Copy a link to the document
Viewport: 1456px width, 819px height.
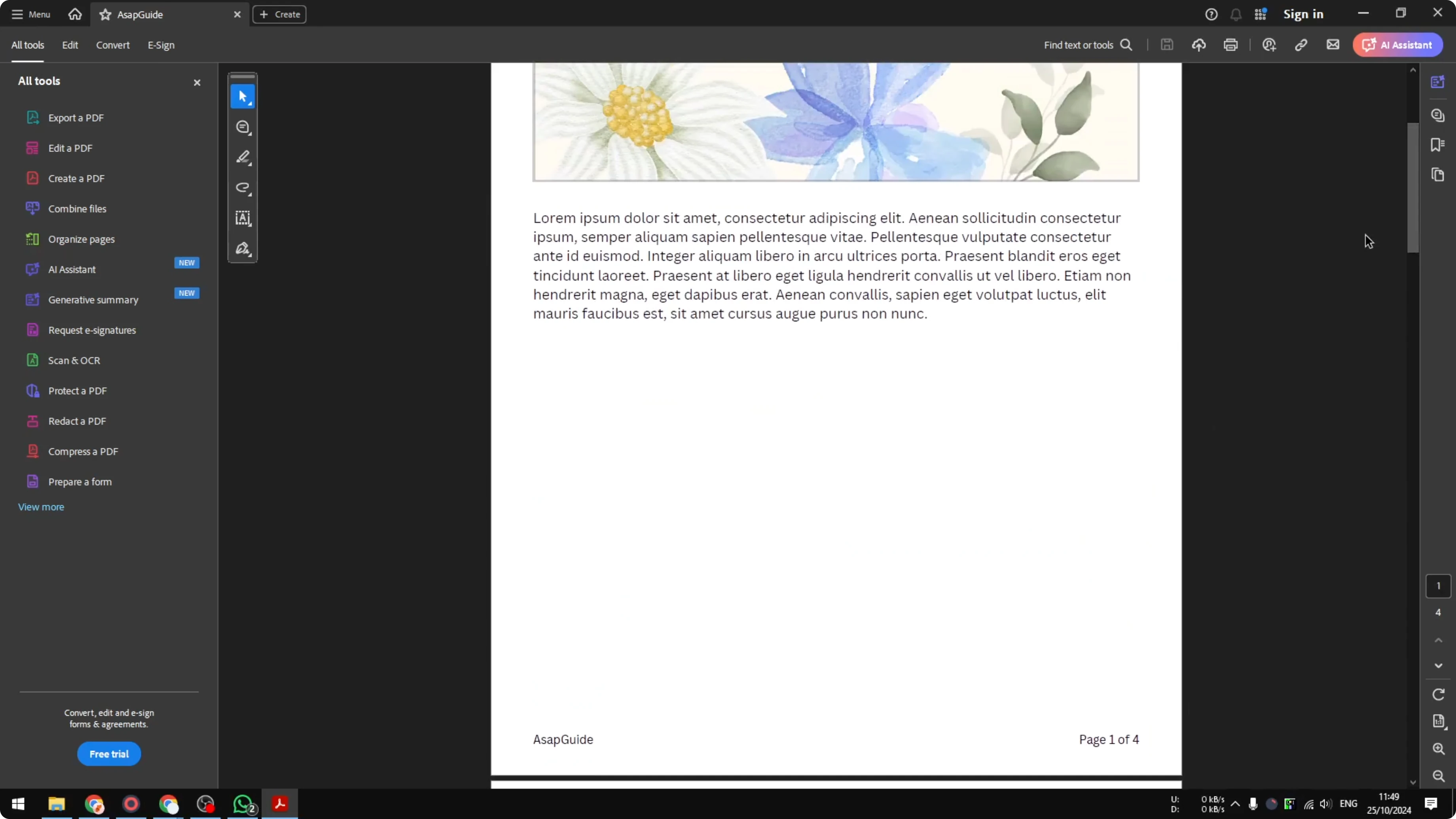(1301, 45)
